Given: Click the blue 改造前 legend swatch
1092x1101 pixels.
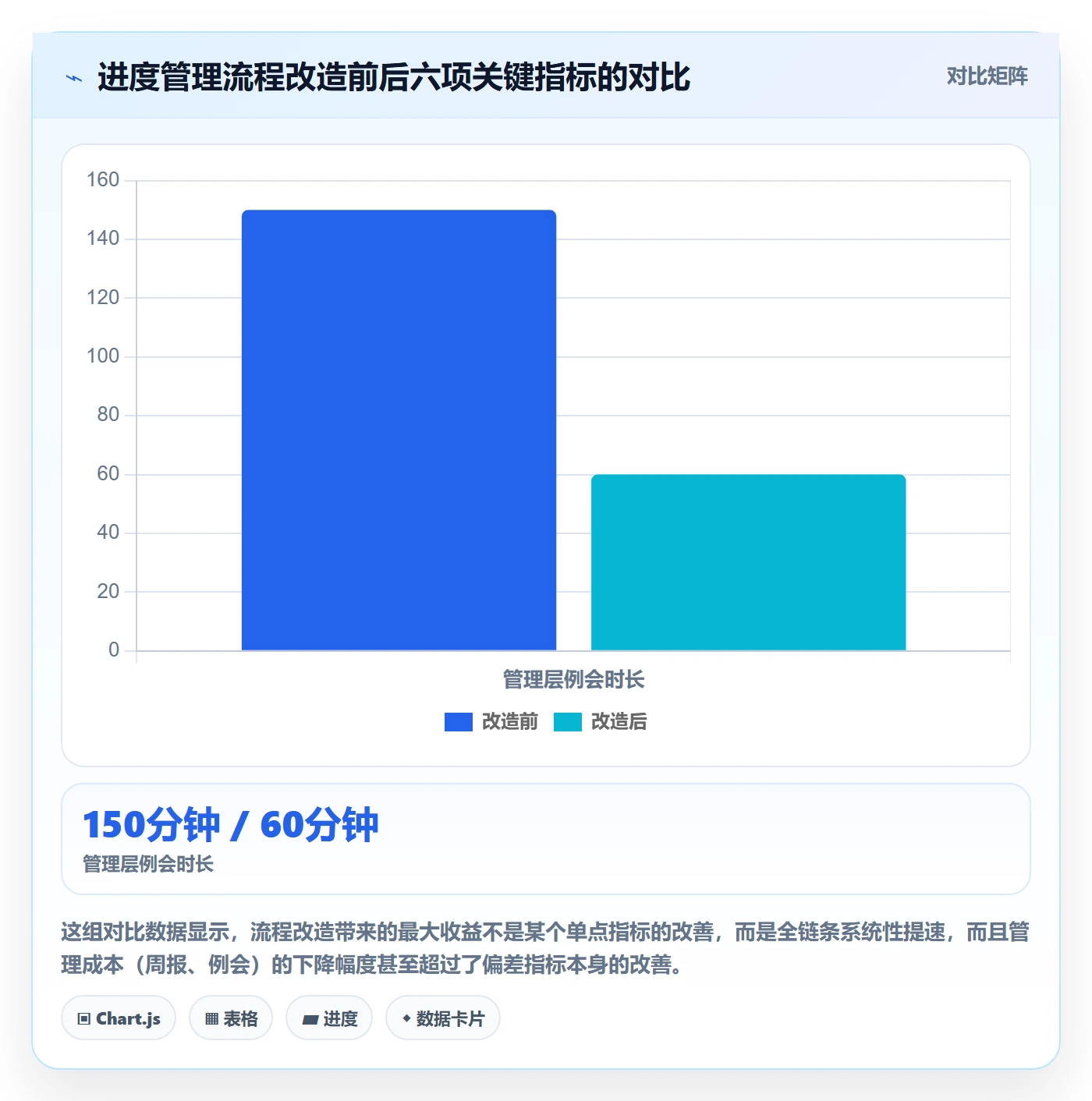Looking at the screenshot, I should [x=459, y=722].
